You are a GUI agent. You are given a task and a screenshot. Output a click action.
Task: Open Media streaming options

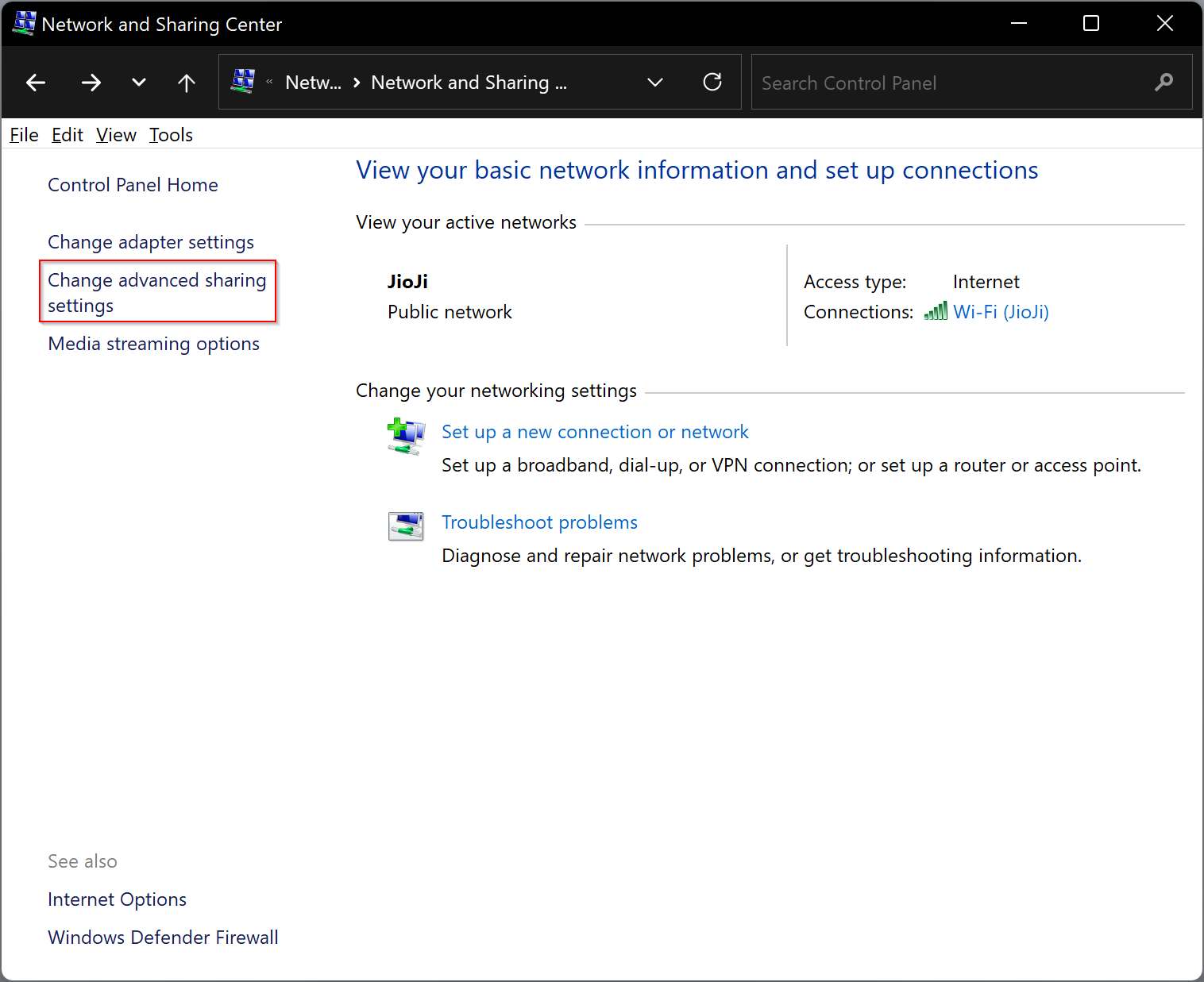[153, 344]
